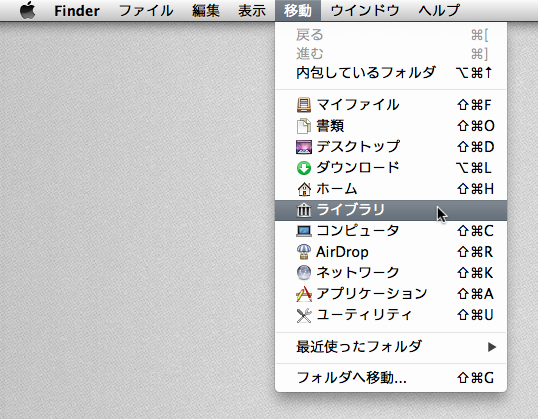
Task: Open the ファイル menu
Action: pyautogui.click(x=146, y=11)
